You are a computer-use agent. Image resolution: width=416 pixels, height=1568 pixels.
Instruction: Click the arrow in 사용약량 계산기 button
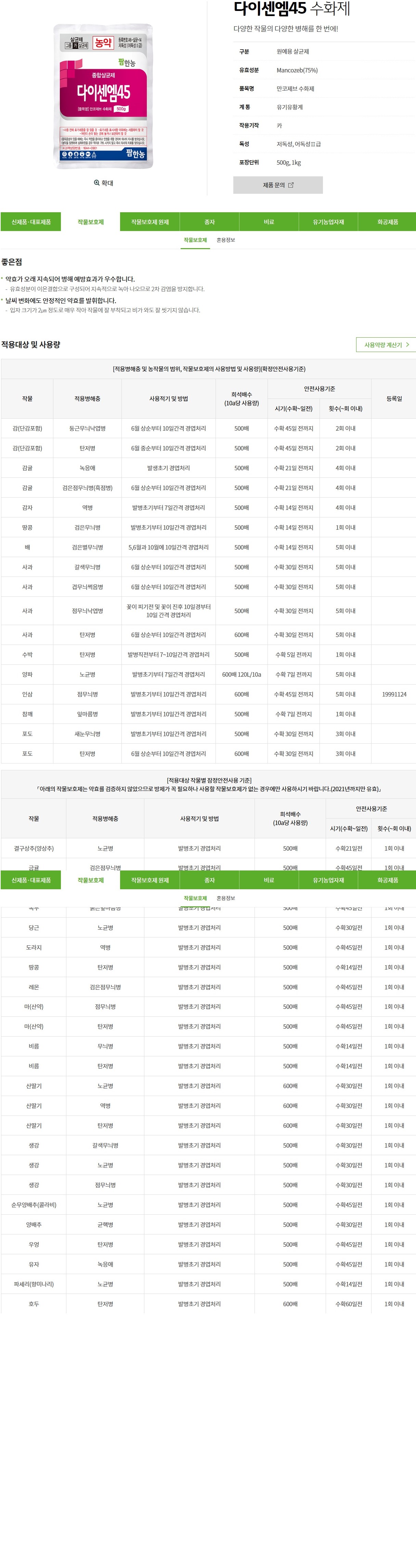407,344
